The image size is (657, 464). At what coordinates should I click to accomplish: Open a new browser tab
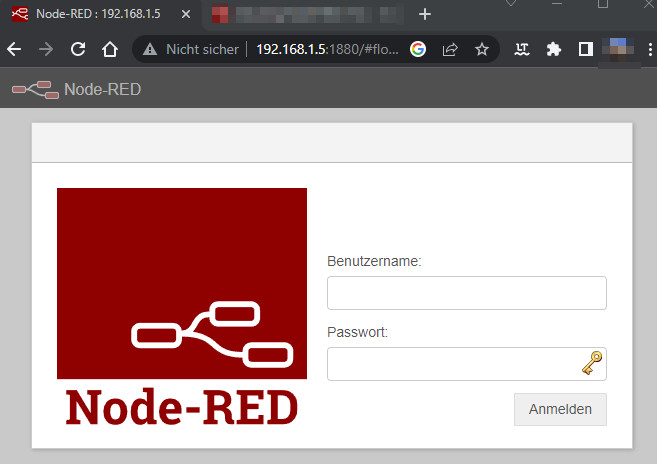[425, 14]
